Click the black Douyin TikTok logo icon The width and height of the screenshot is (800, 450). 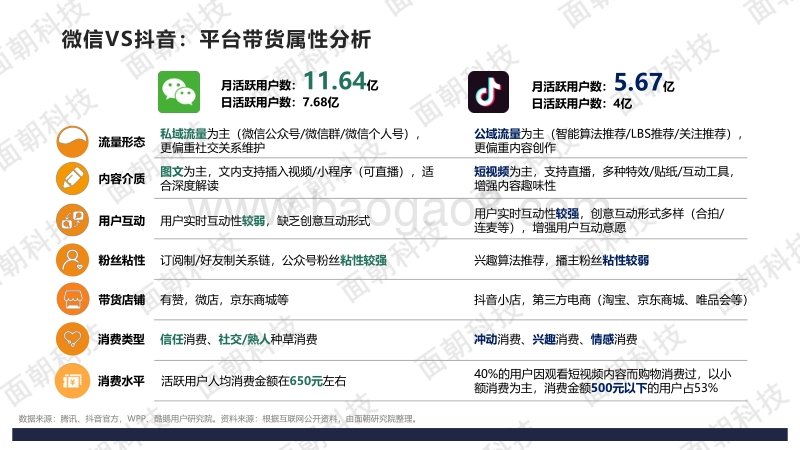pos(488,92)
